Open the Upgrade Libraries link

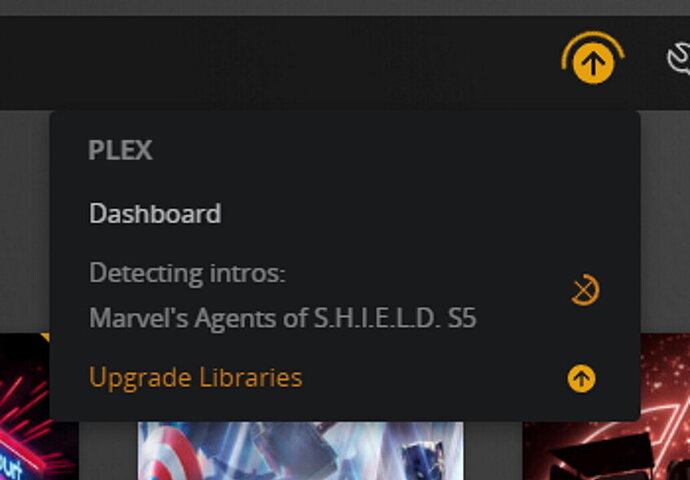pyautogui.click(x=196, y=377)
